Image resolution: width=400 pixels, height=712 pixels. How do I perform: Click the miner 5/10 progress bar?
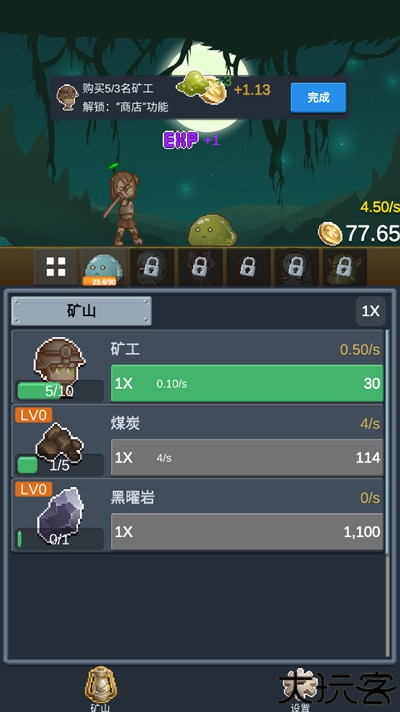59,391
